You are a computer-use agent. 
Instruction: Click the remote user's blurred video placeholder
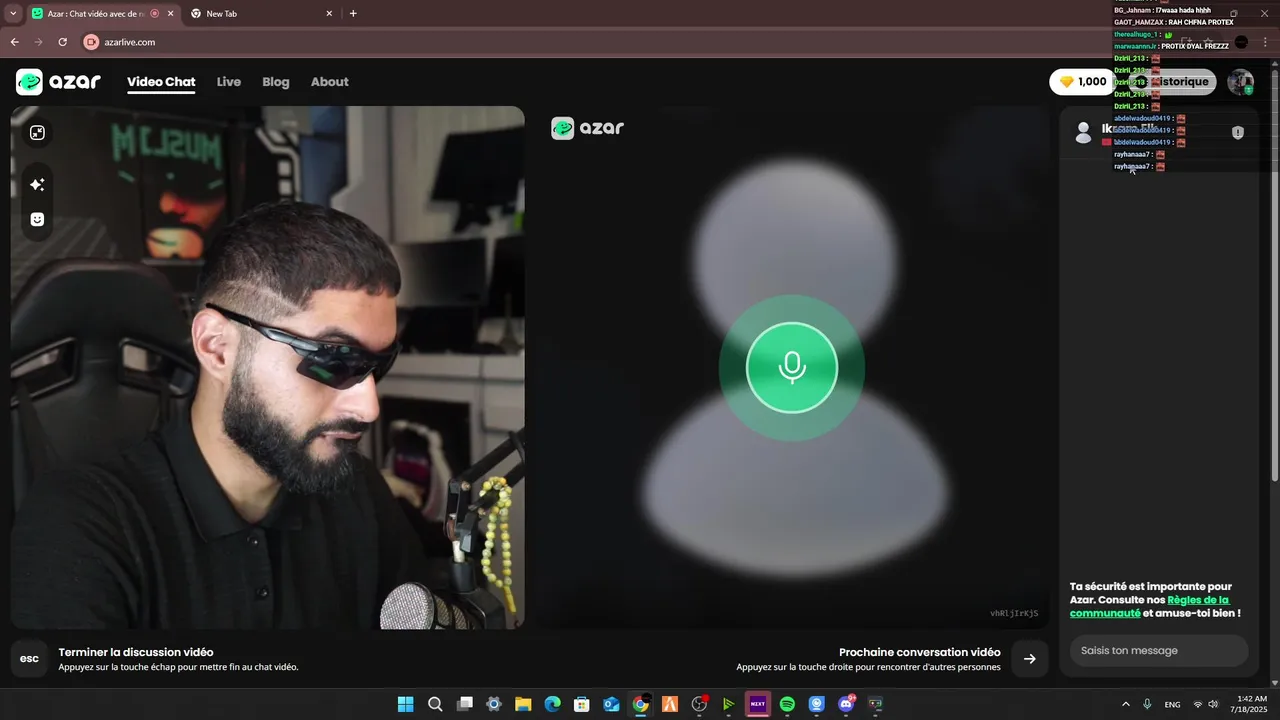[792, 367]
